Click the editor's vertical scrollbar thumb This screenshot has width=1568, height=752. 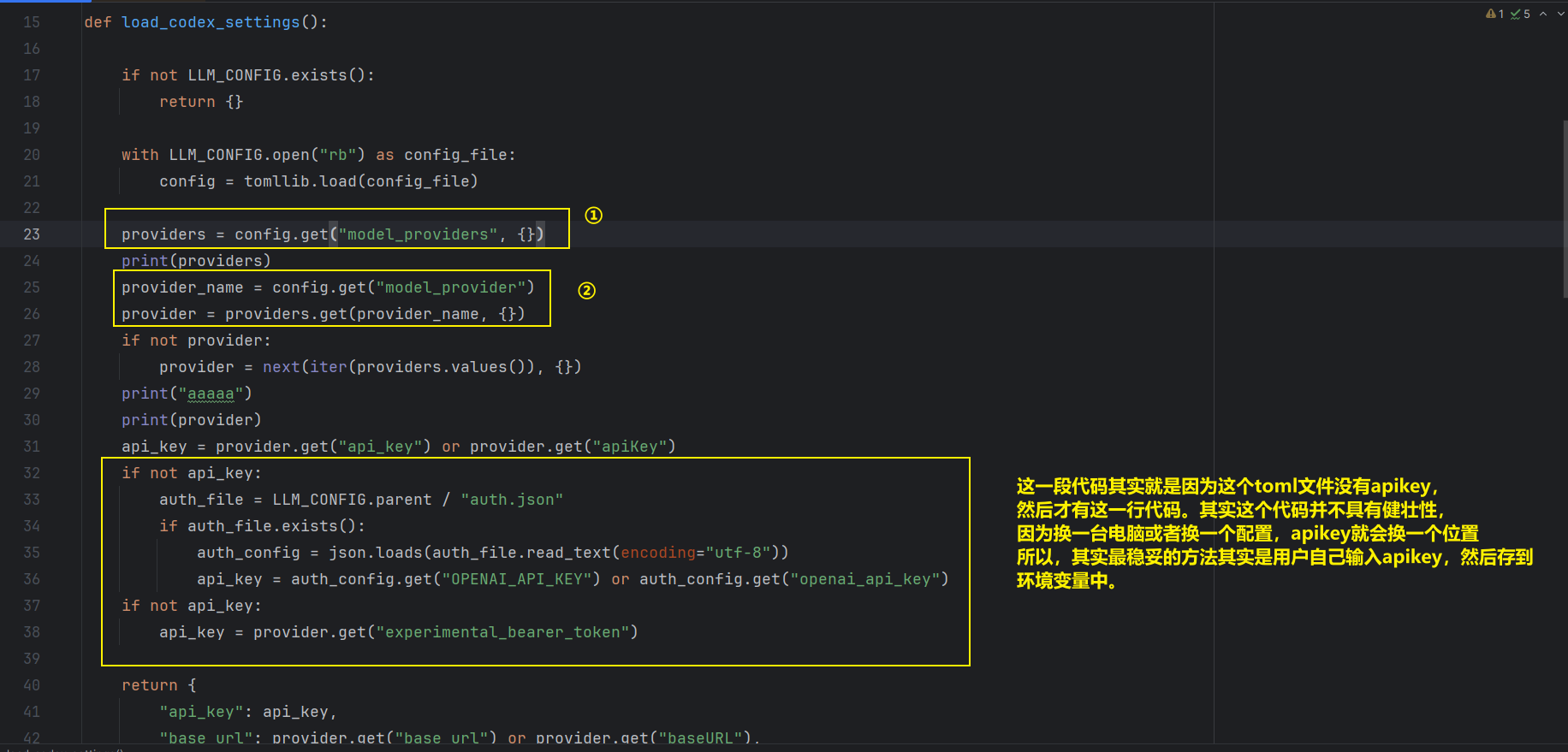click(x=1565, y=209)
